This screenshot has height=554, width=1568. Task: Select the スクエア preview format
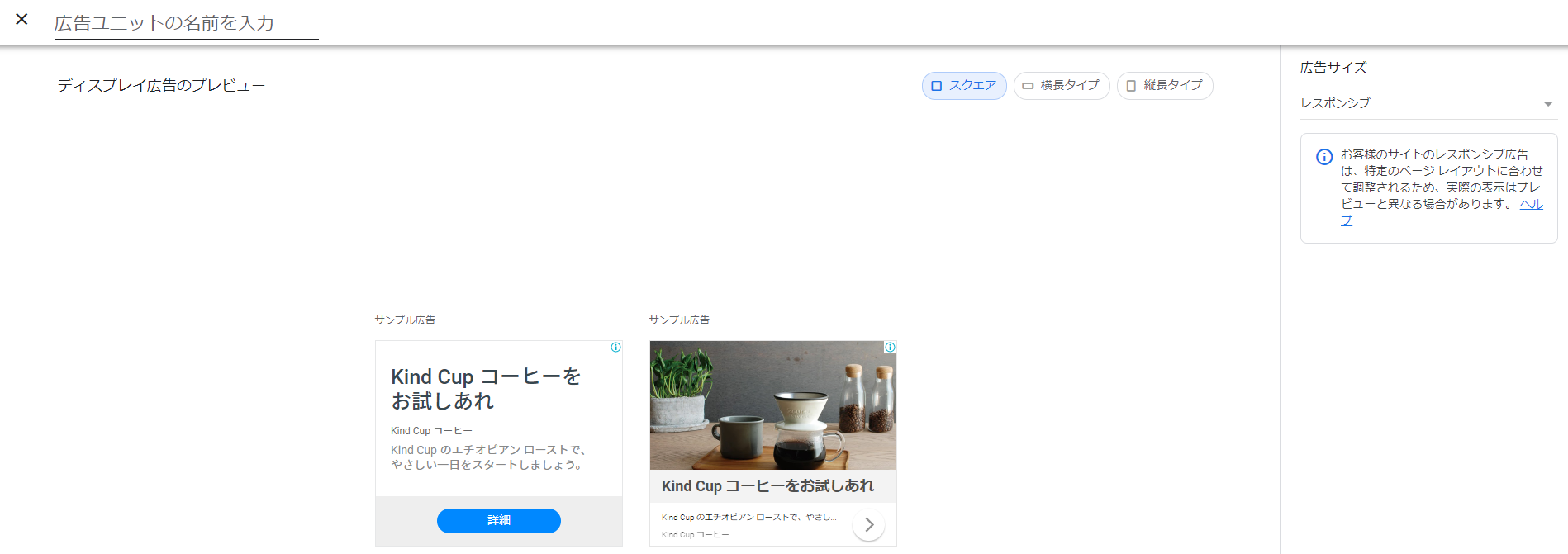pyautogui.click(x=963, y=86)
